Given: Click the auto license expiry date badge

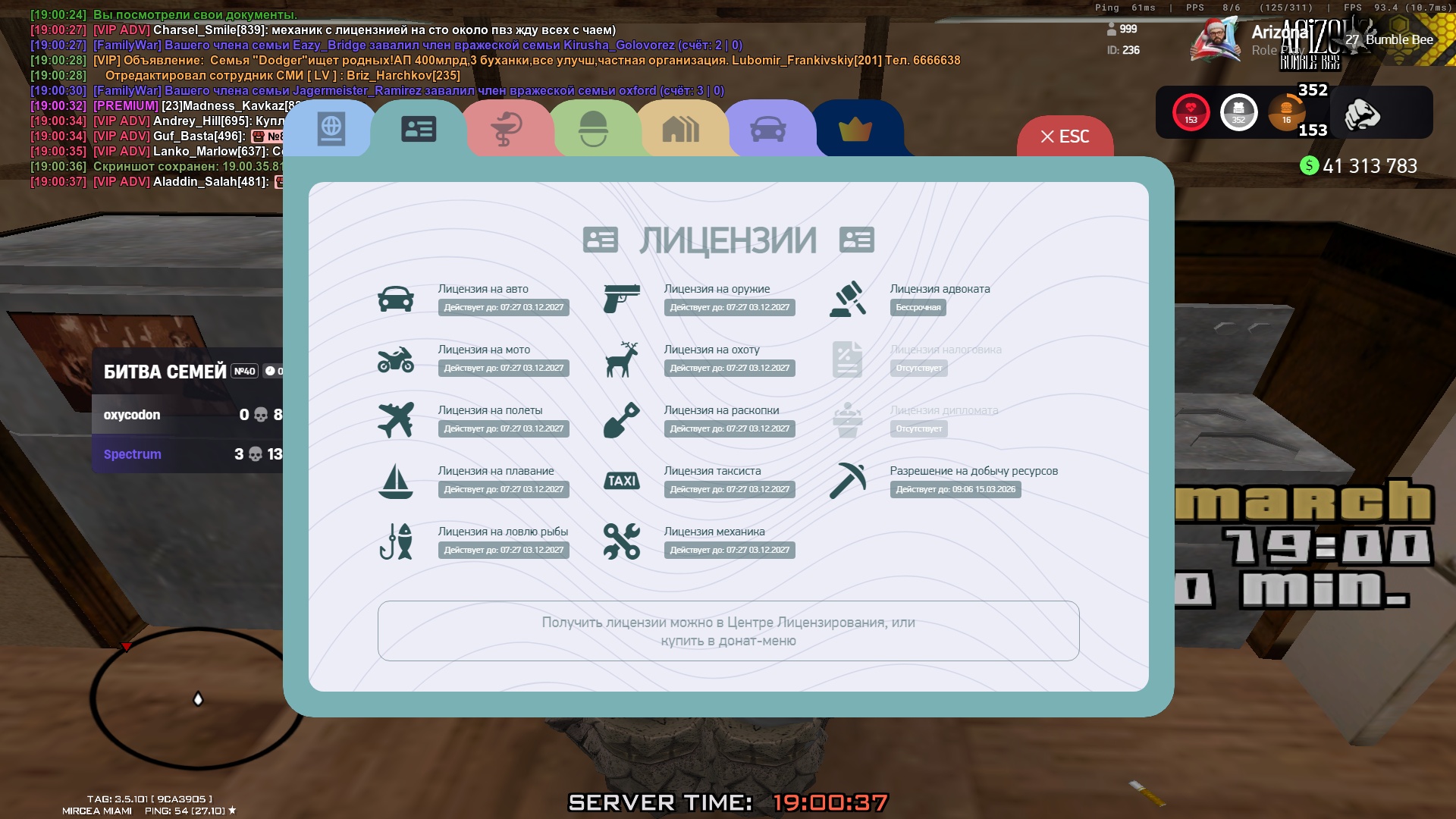Looking at the screenshot, I should pos(504,307).
